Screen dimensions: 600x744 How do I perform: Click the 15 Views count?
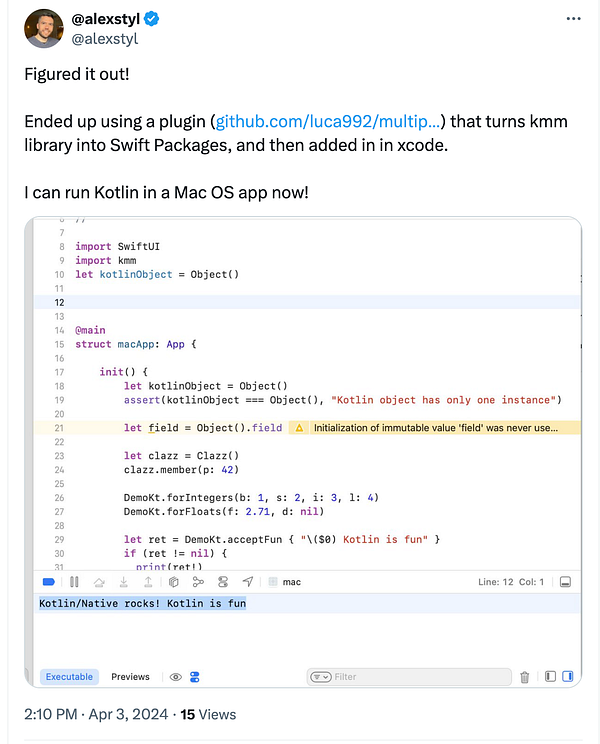tap(208, 714)
